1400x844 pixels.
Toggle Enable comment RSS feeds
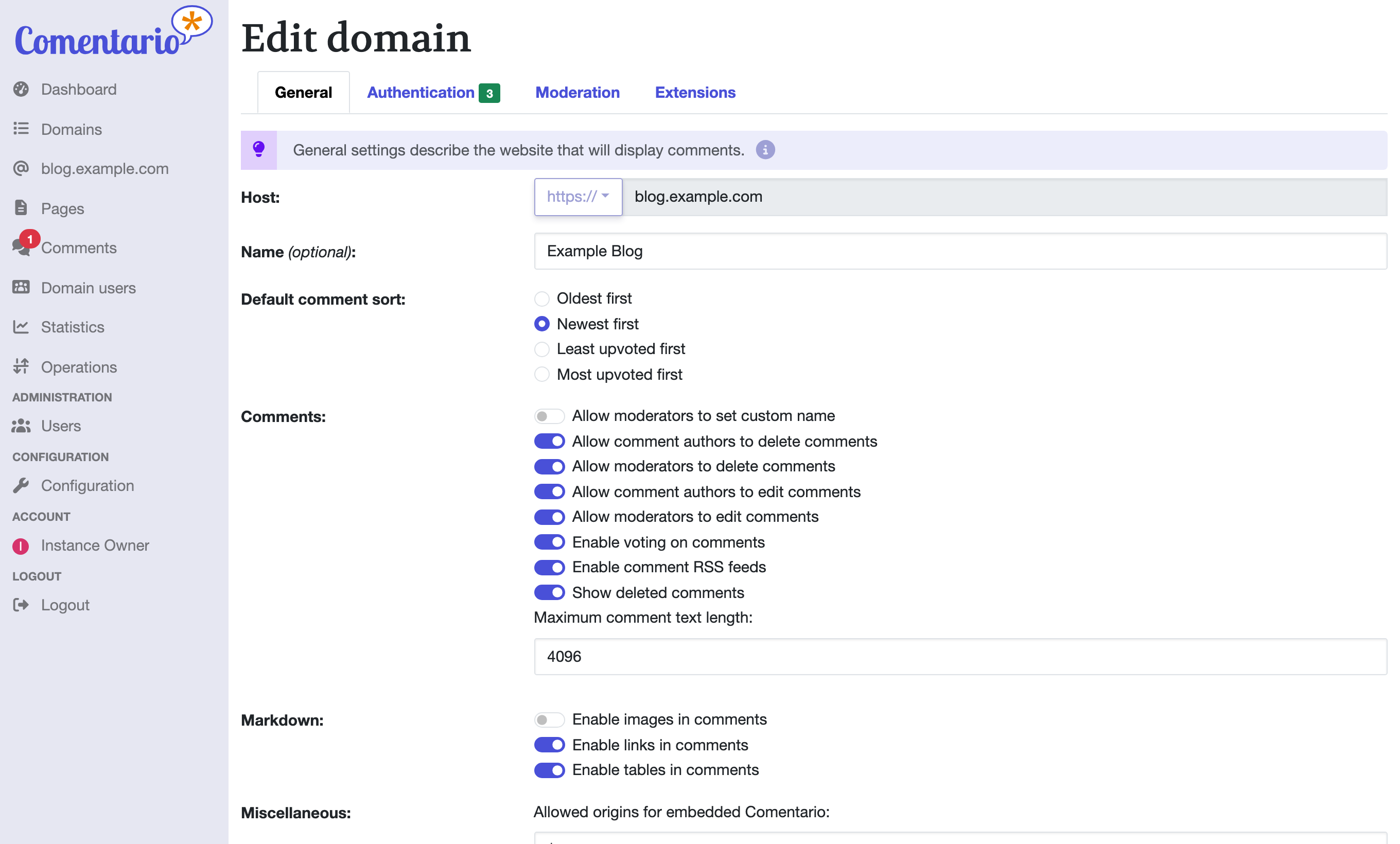(x=549, y=568)
